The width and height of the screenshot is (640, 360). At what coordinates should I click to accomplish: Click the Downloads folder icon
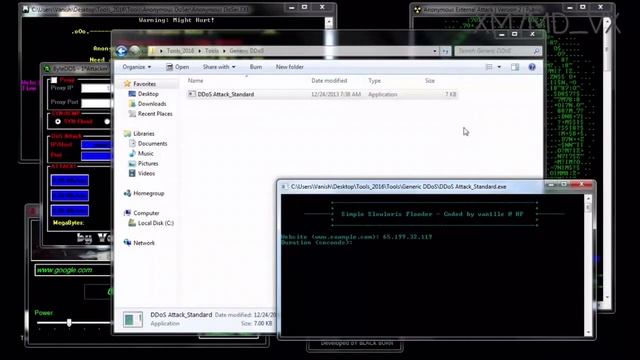132,104
